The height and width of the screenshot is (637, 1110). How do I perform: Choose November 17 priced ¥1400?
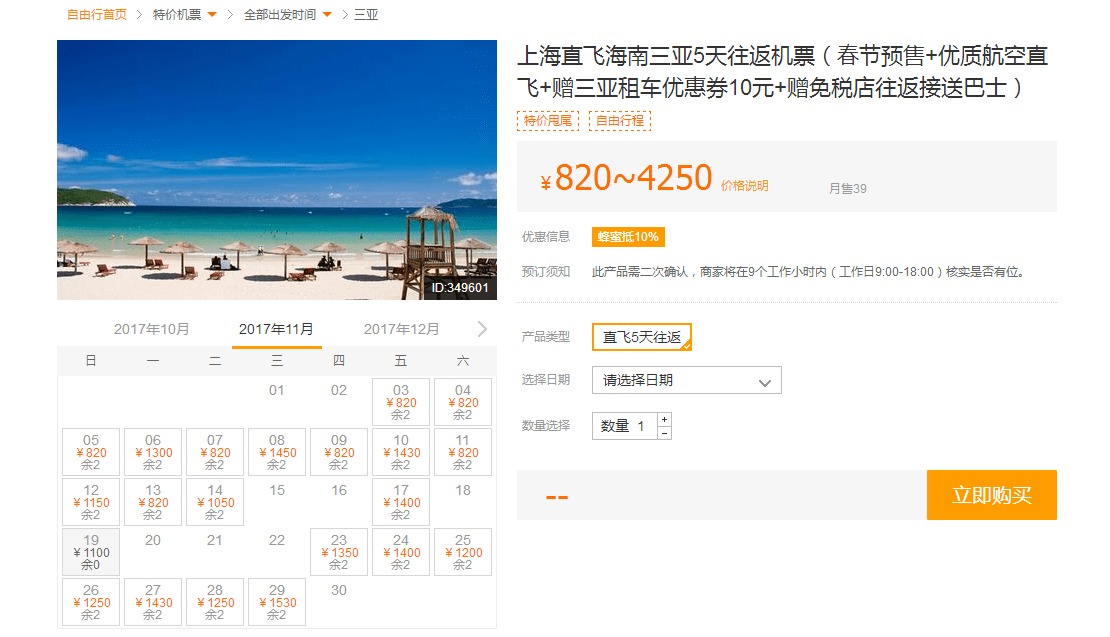coord(401,502)
